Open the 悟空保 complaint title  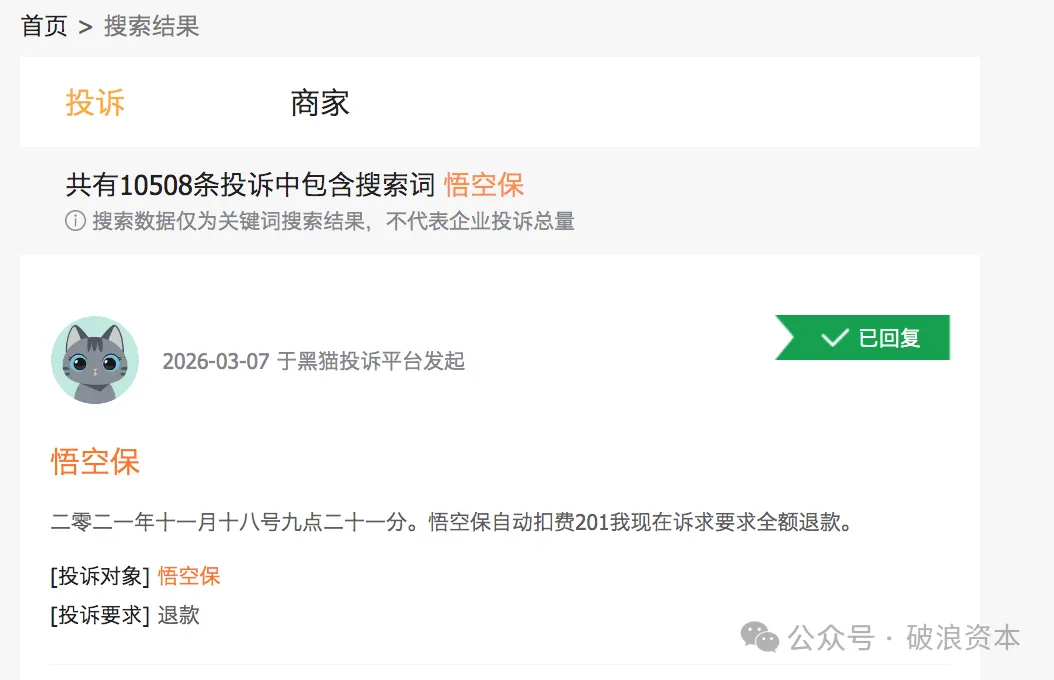(95, 461)
